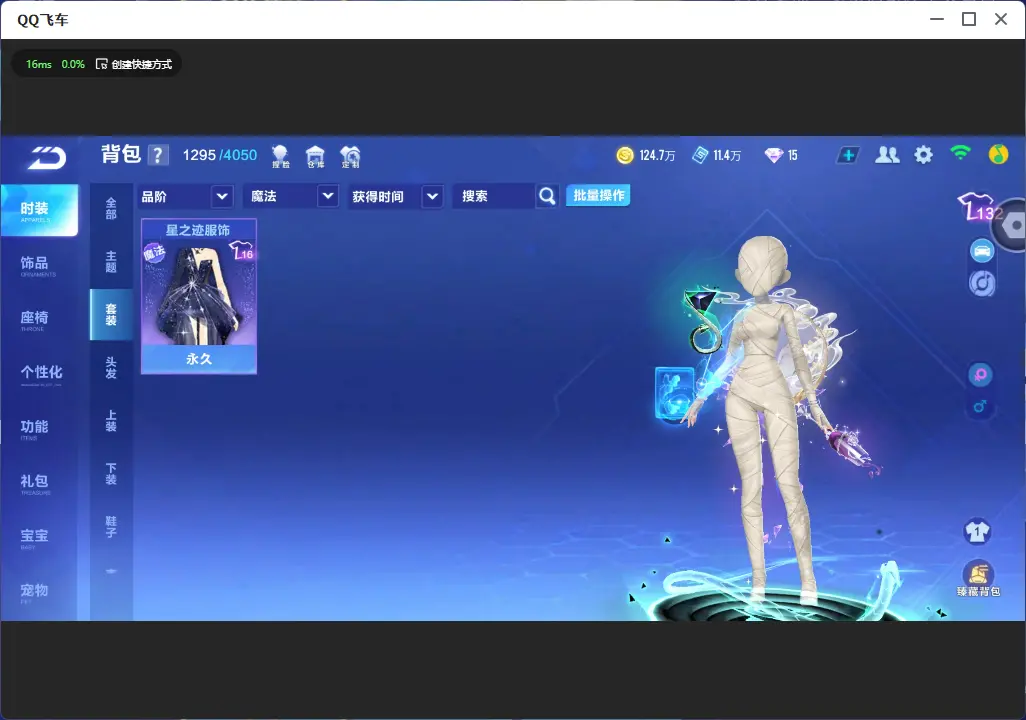Image resolution: width=1026 pixels, height=720 pixels.
Task: Open the settings gear icon
Action: (x=923, y=155)
